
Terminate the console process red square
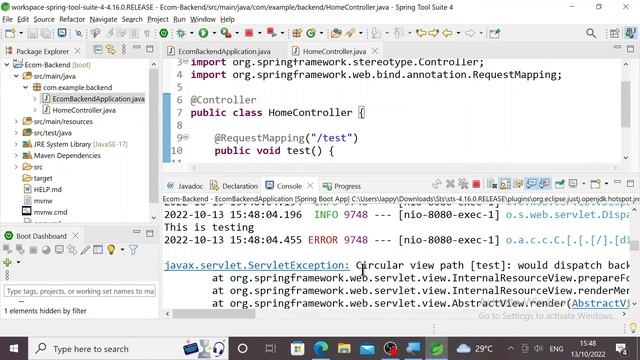point(476,184)
